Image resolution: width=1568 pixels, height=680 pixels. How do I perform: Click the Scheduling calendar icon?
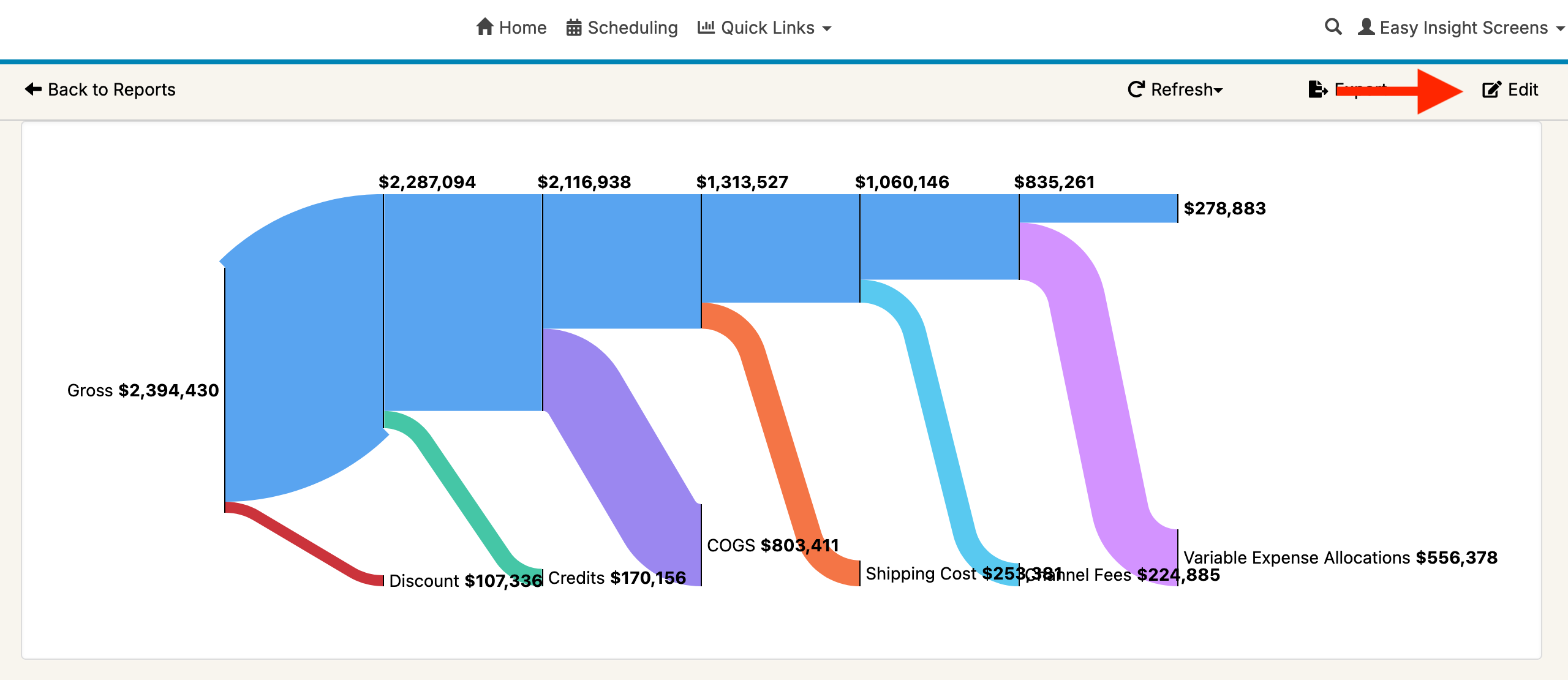tap(573, 28)
